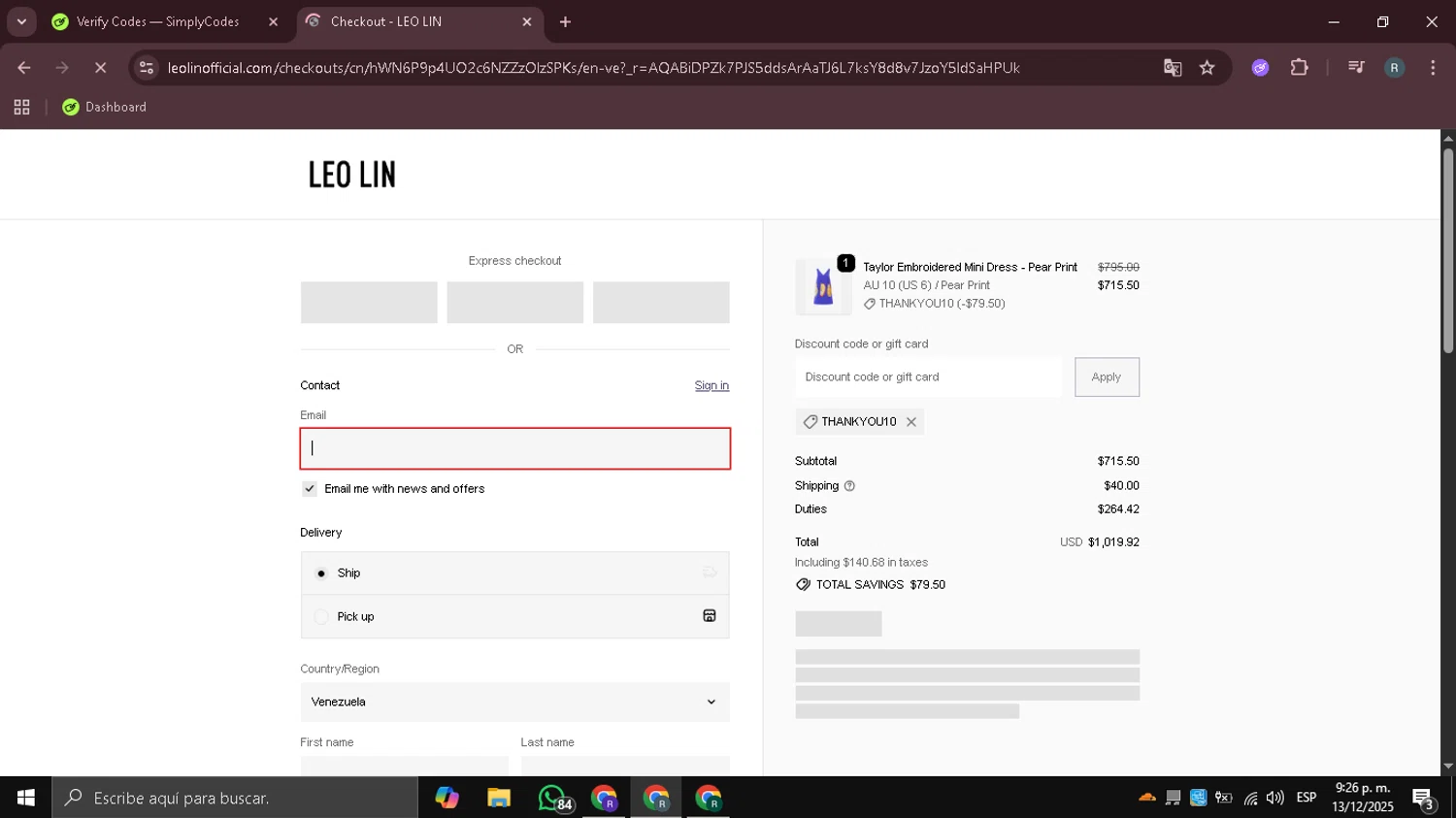
Task: Click the $1,019.92 total amount
Action: [1113, 542]
